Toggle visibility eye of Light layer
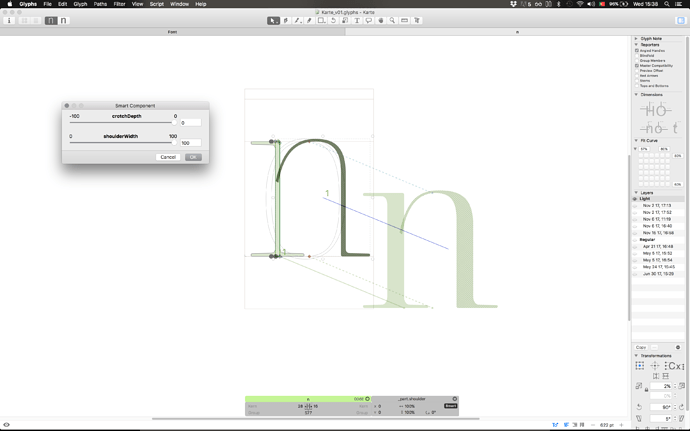 click(635, 199)
